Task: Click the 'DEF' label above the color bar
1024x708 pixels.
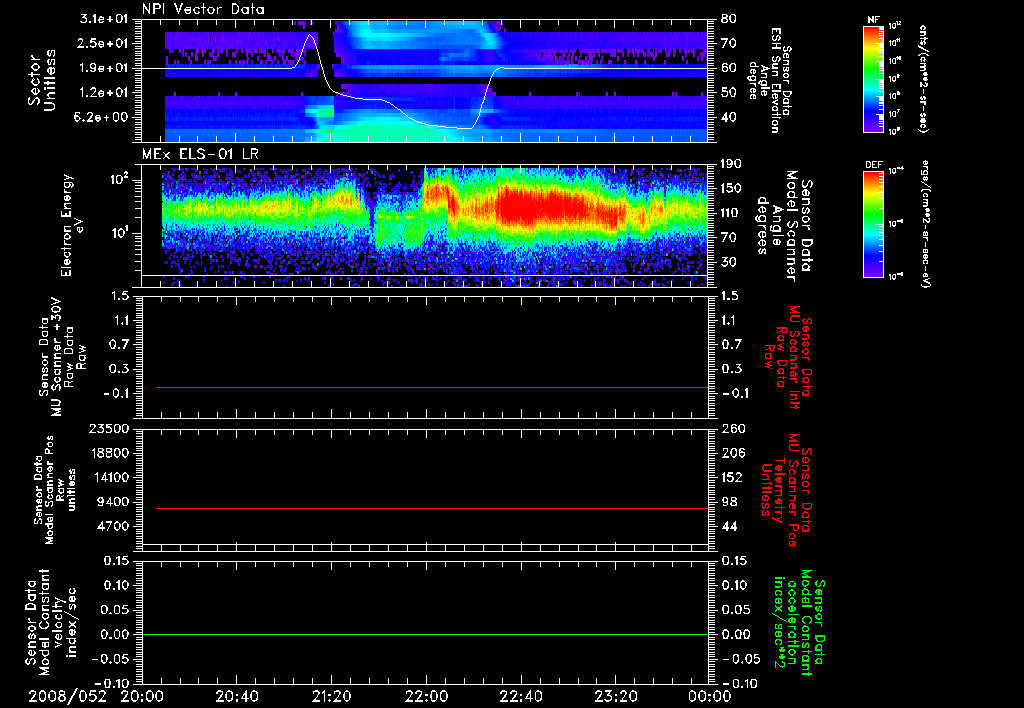Action: coord(874,165)
